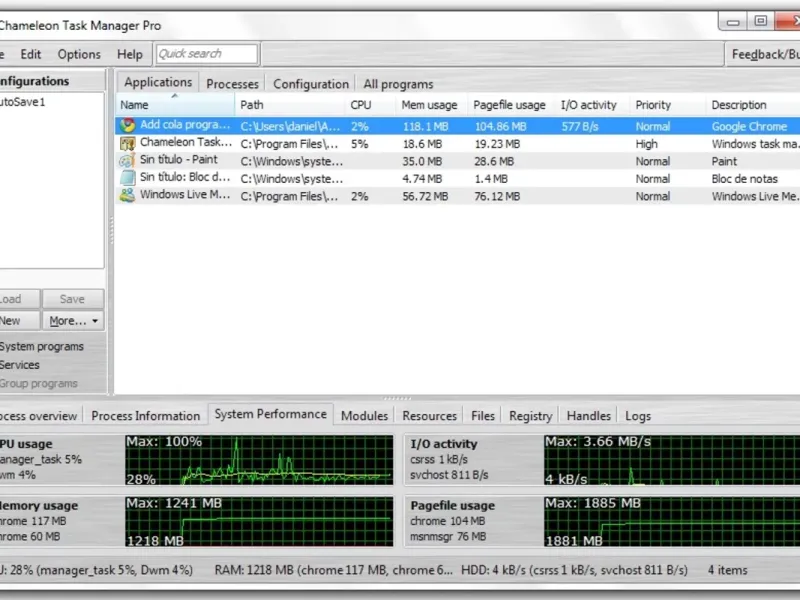Click the Paint application row icon
This screenshot has height=600, width=800.
click(127, 161)
